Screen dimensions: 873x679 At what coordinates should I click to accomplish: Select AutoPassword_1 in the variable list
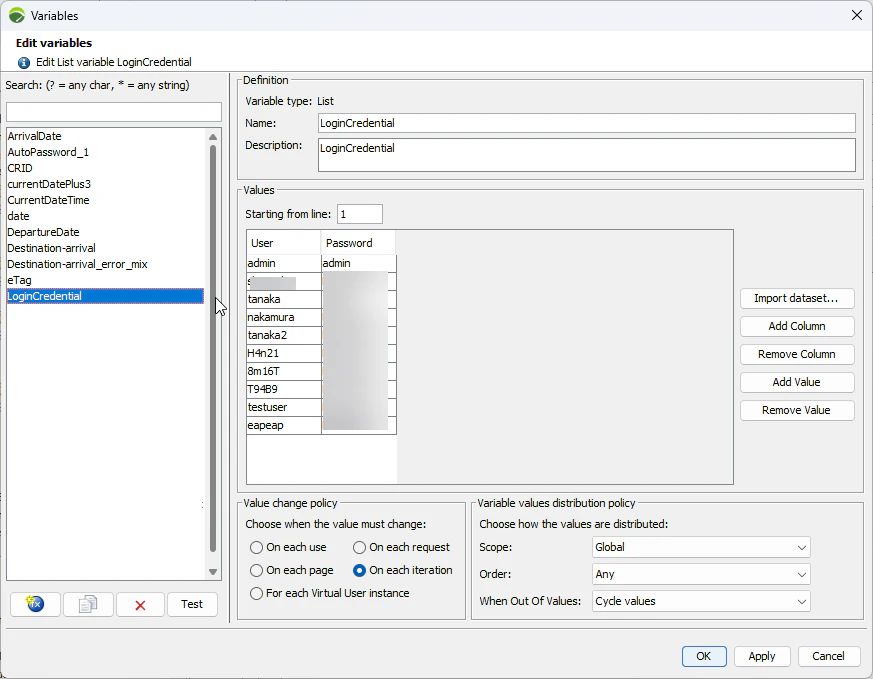tap(105, 152)
